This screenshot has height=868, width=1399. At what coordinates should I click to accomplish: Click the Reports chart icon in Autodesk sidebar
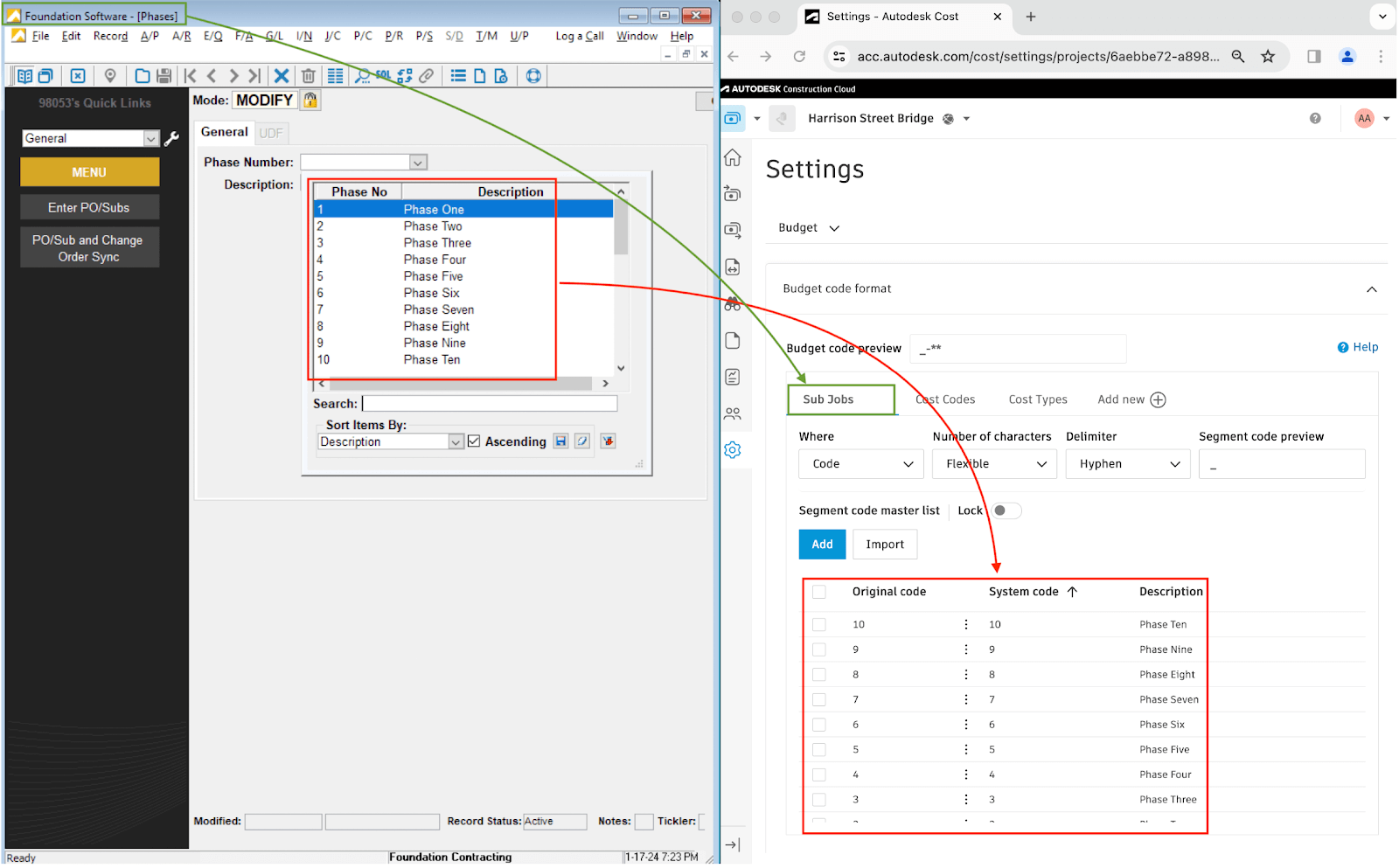pos(733,377)
